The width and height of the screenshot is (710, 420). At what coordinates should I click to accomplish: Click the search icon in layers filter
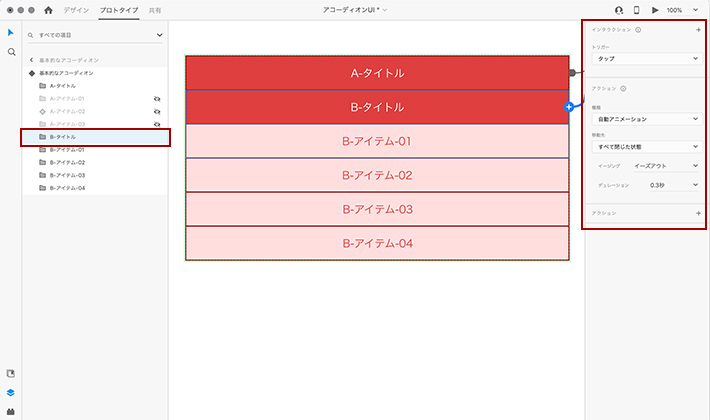click(30, 35)
